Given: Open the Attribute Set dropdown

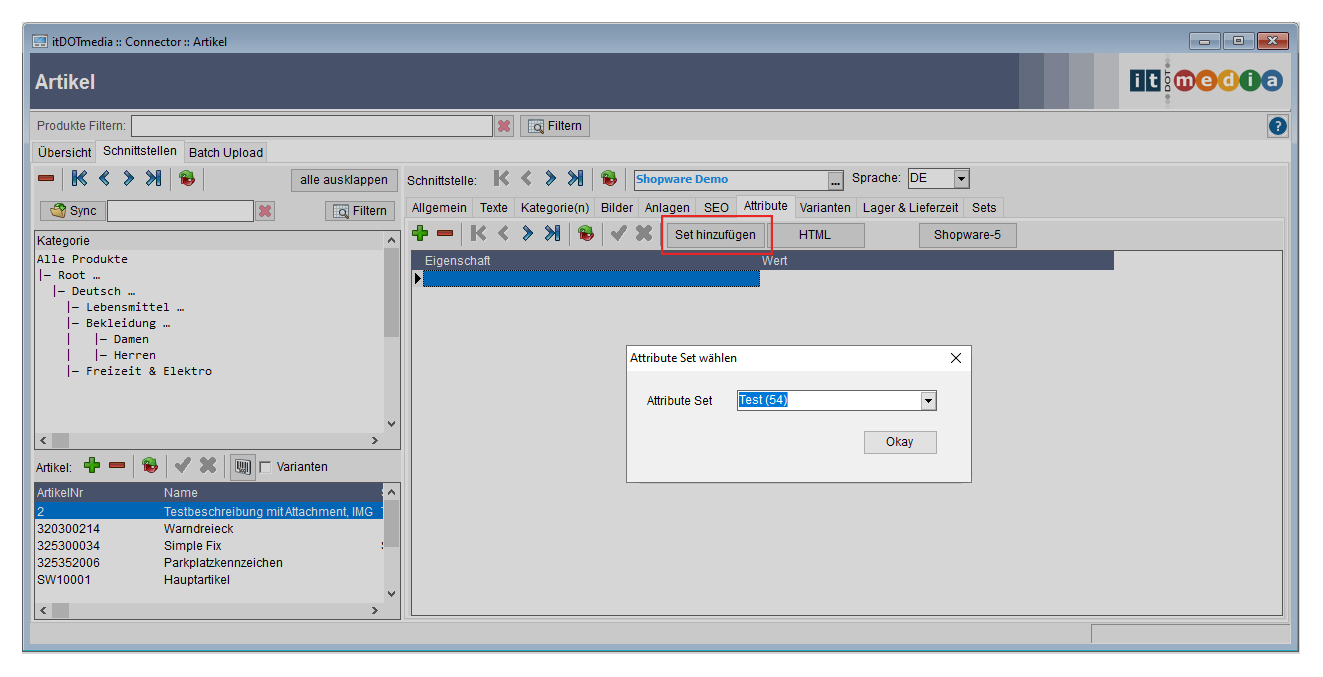Looking at the screenshot, I should [x=928, y=401].
